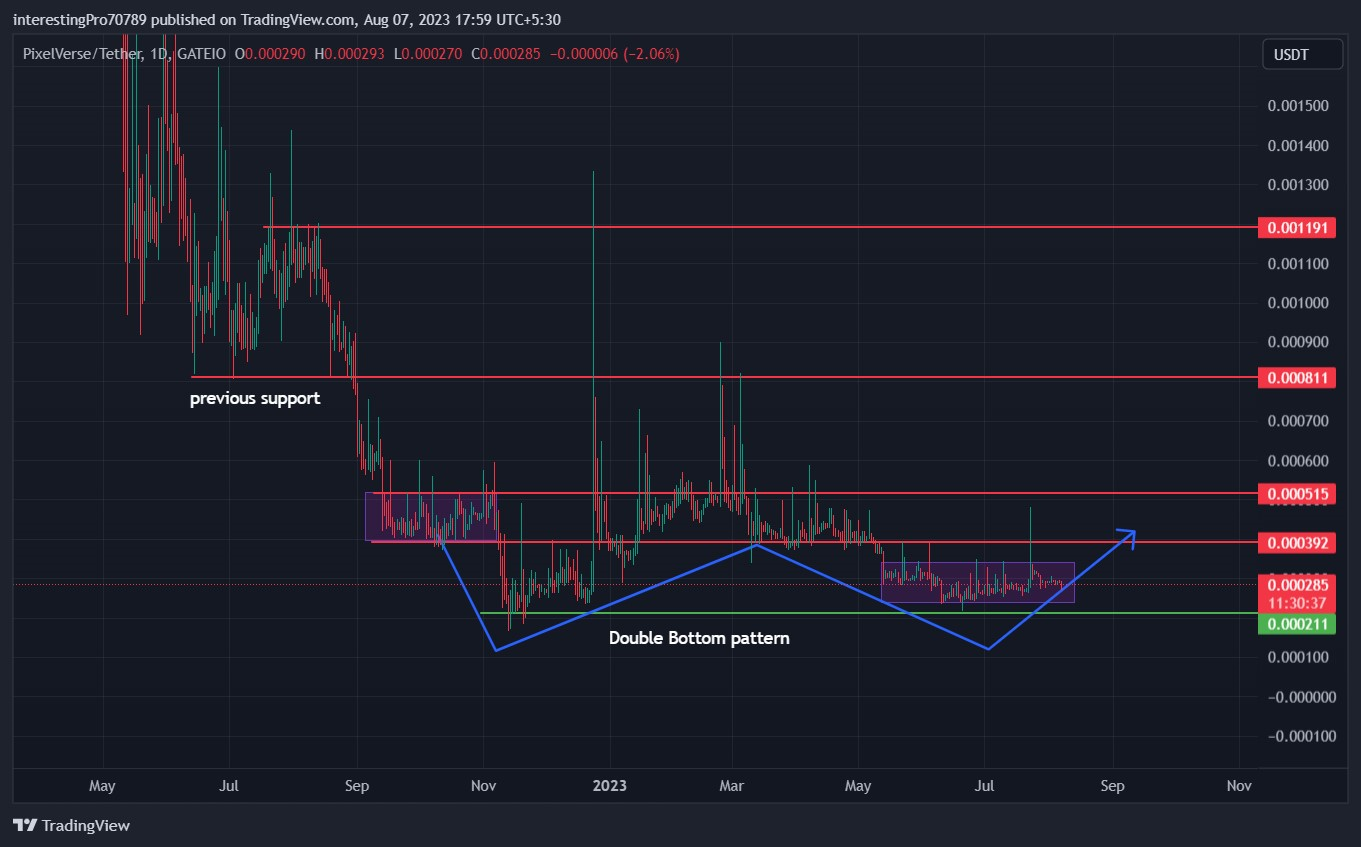Click the 0.000900 price scale tick

(x=1298, y=342)
